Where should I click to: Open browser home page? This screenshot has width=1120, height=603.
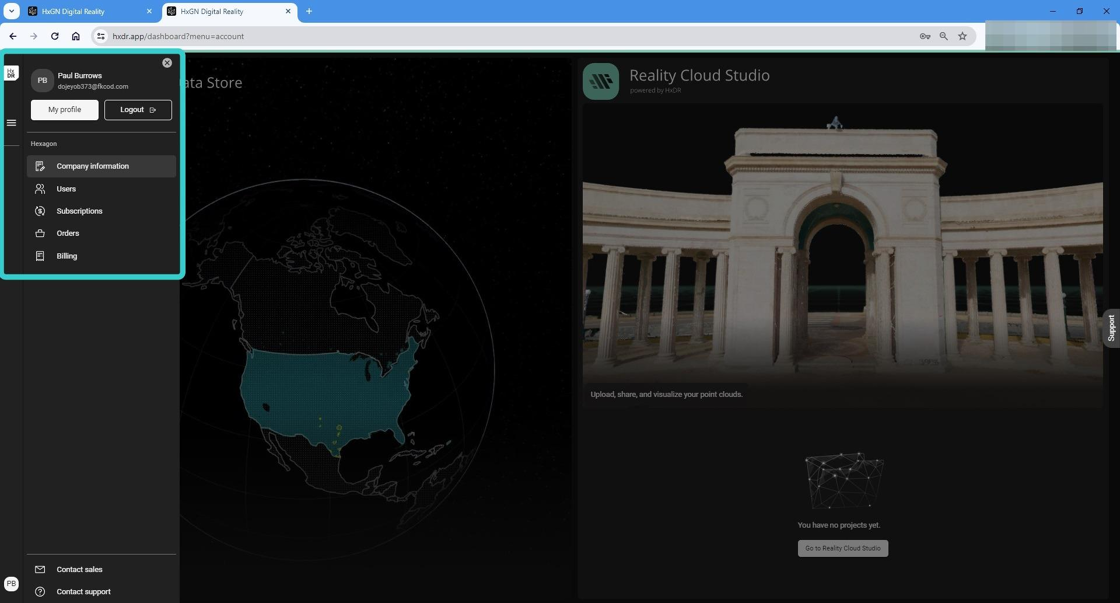click(76, 36)
